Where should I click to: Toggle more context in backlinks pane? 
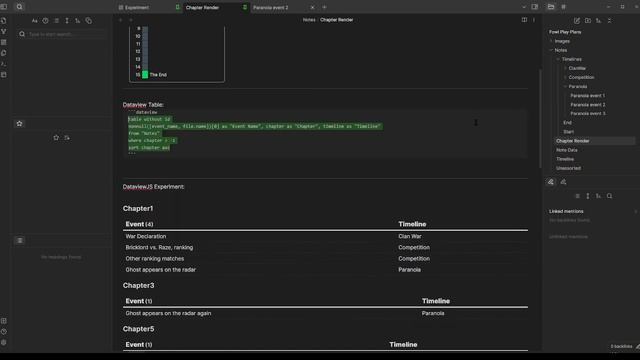click(588, 196)
